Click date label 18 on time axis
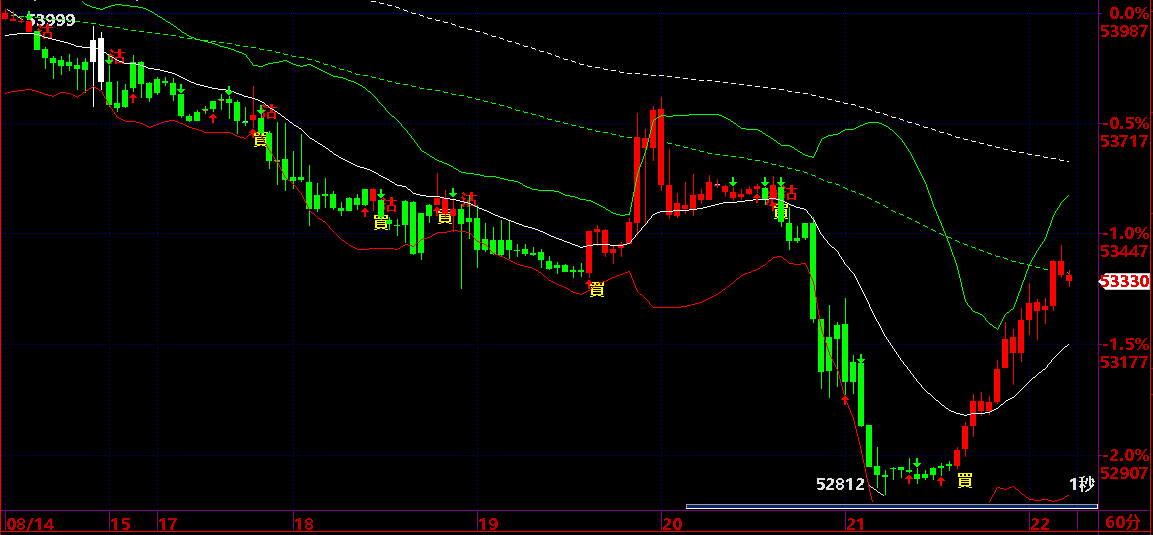The height and width of the screenshot is (535, 1153). 303,524
